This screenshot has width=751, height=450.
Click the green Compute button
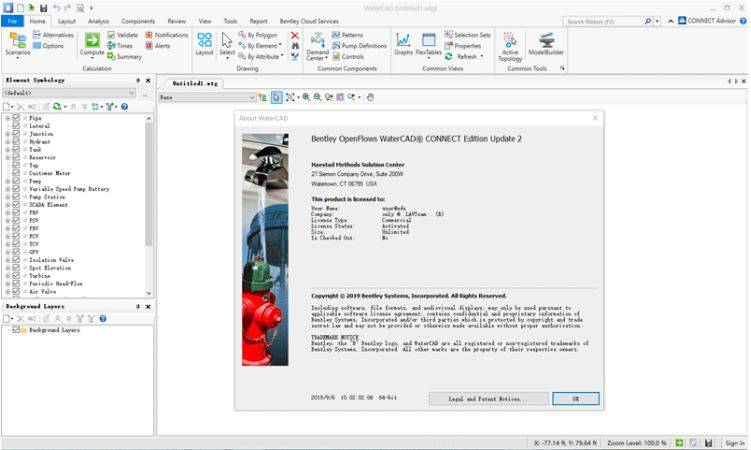(92, 44)
